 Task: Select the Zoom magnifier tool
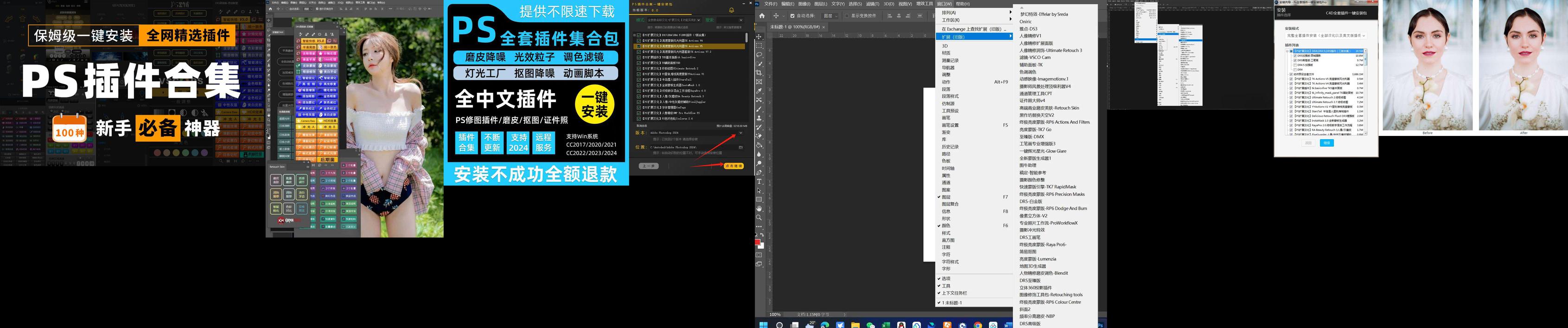759,217
